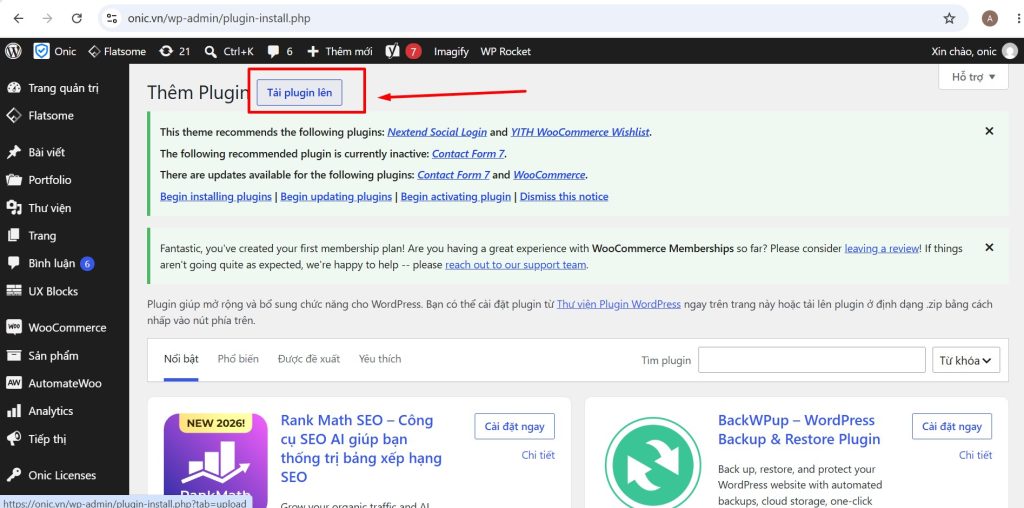This screenshot has width=1024, height=508.
Task: Open Nextend Social Login link
Action: click(x=437, y=132)
